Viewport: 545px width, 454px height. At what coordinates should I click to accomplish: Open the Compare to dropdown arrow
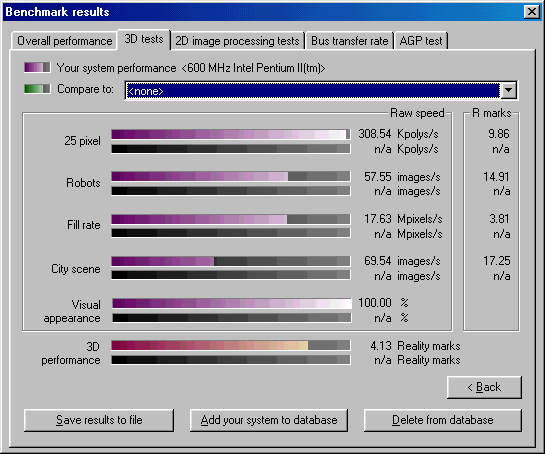tap(508, 90)
